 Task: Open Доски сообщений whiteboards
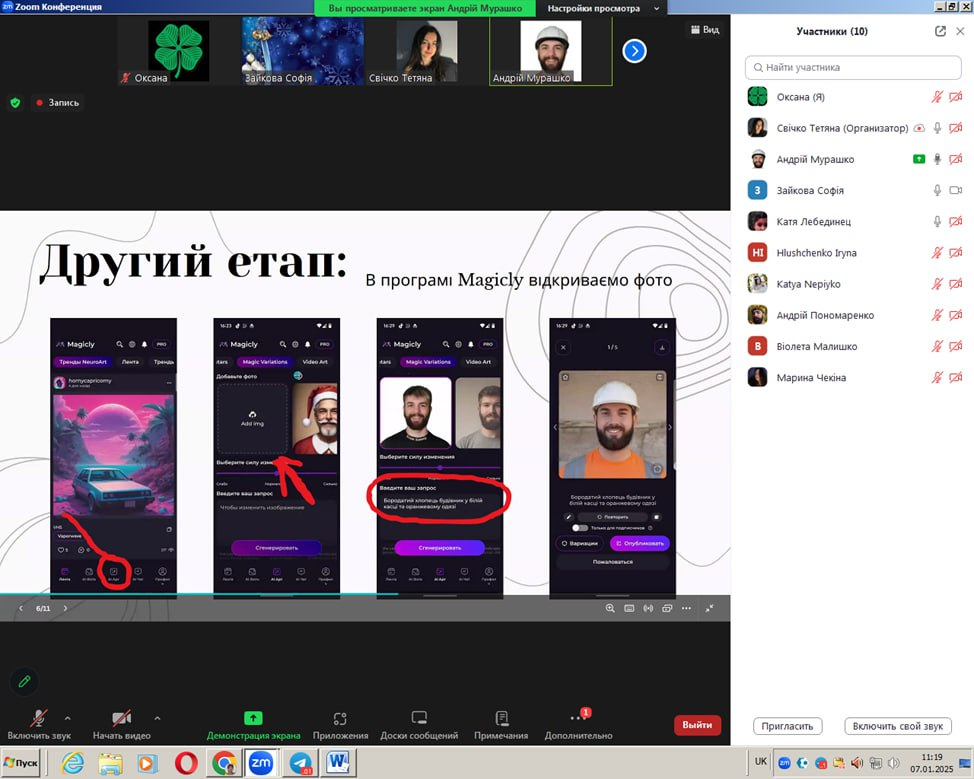pos(419,724)
